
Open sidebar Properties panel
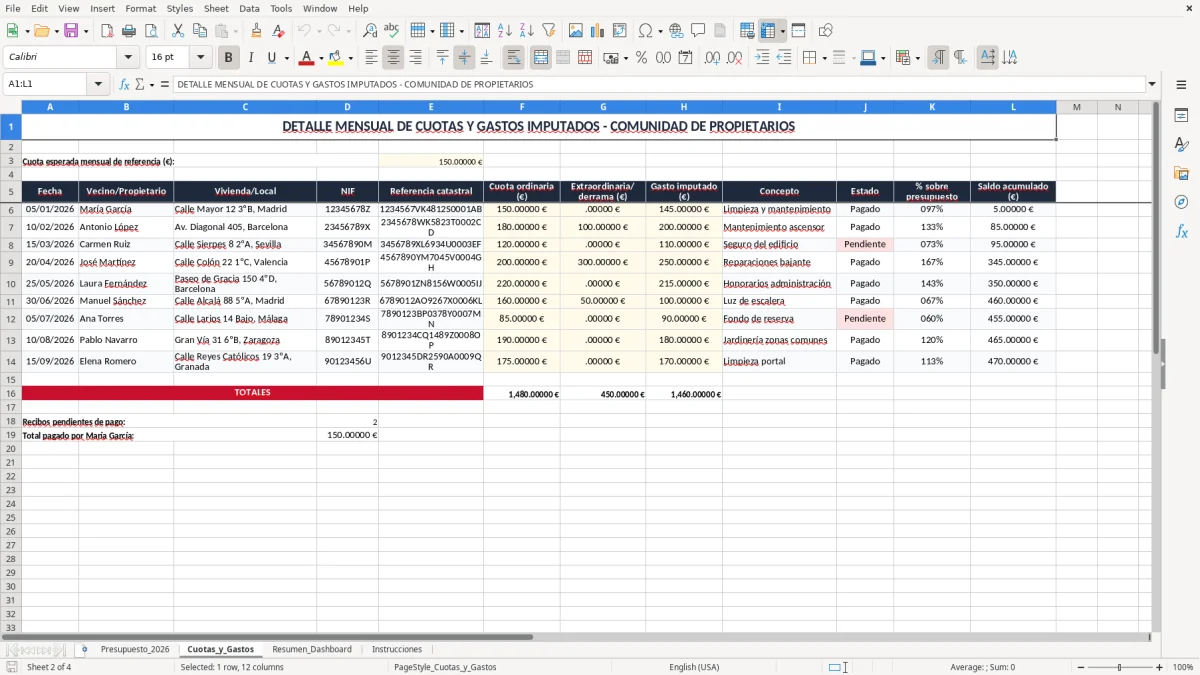click(x=1181, y=115)
